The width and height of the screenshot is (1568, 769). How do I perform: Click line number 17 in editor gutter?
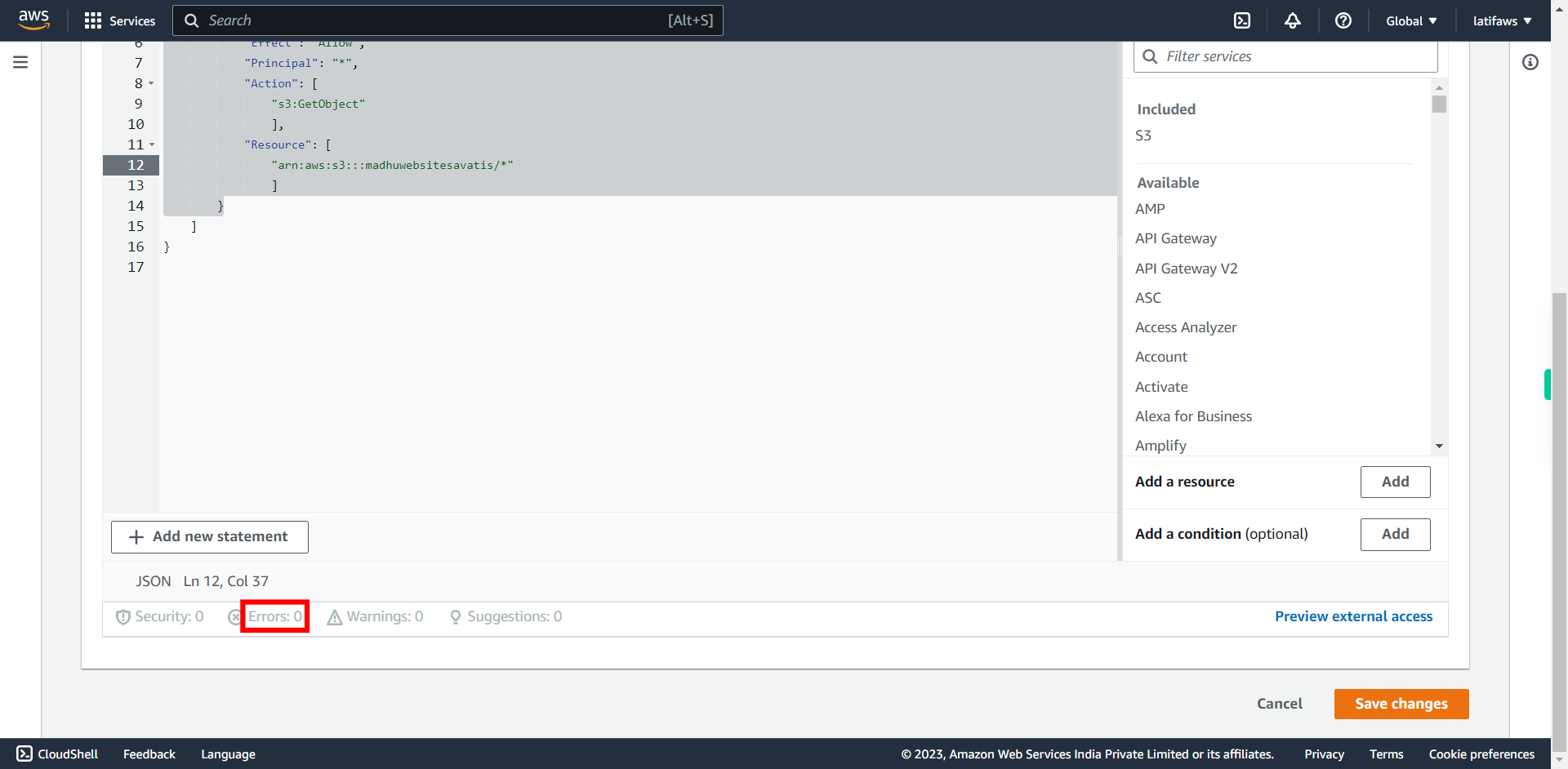point(136,267)
